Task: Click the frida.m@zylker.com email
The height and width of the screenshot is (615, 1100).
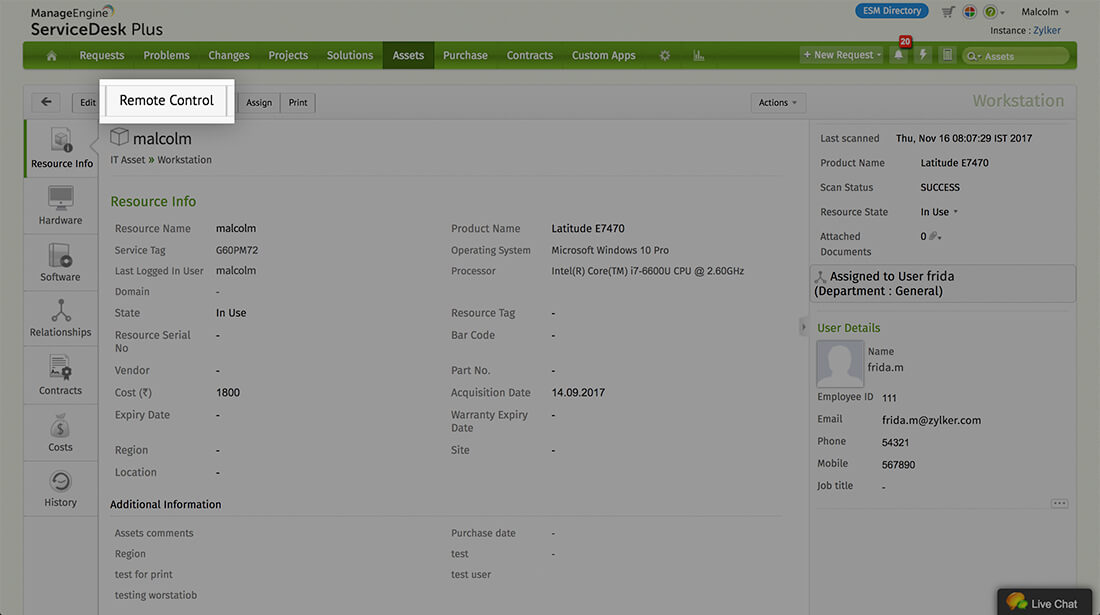Action: click(931, 420)
